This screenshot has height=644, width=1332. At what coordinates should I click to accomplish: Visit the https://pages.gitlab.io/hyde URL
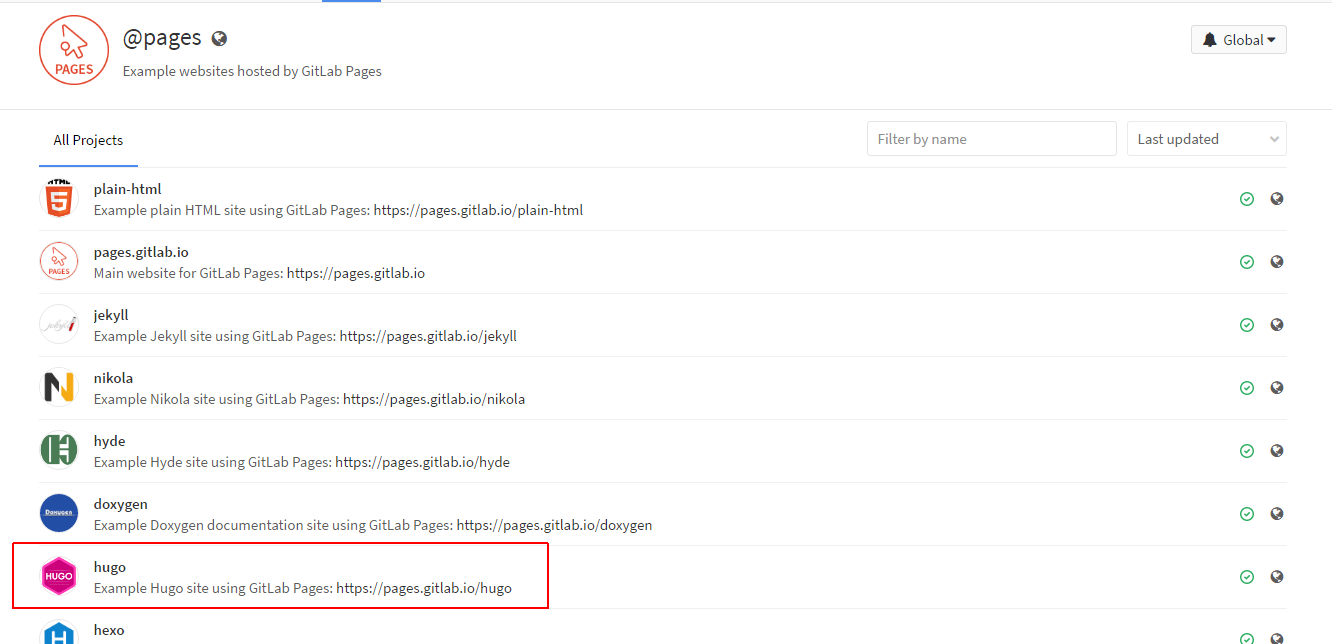pos(422,462)
